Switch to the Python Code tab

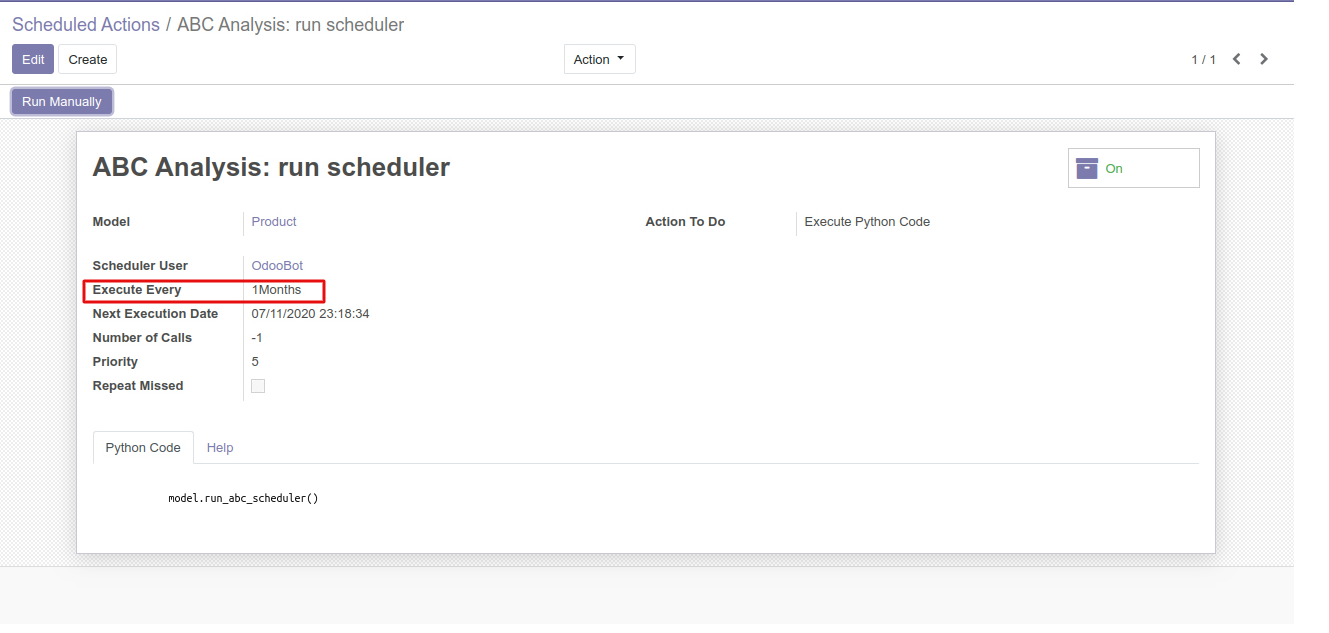143,448
